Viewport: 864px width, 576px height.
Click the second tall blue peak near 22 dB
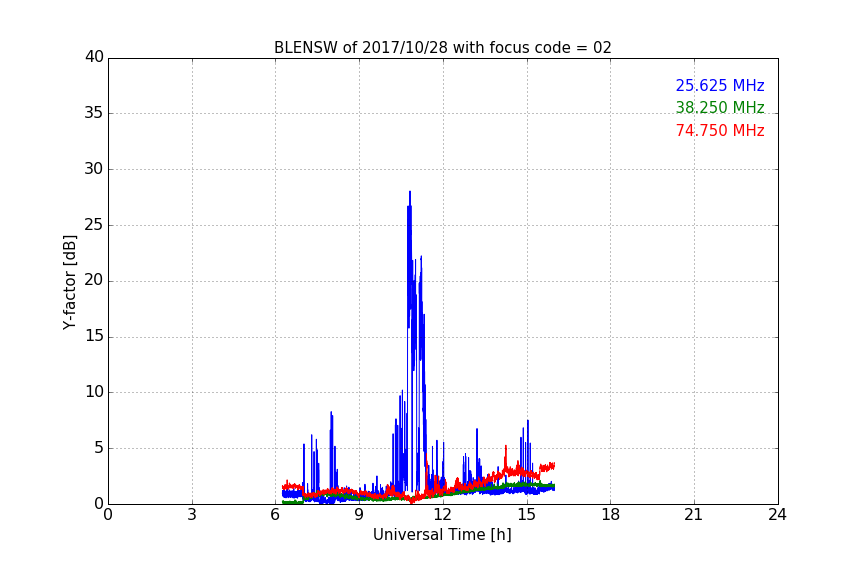click(421, 258)
